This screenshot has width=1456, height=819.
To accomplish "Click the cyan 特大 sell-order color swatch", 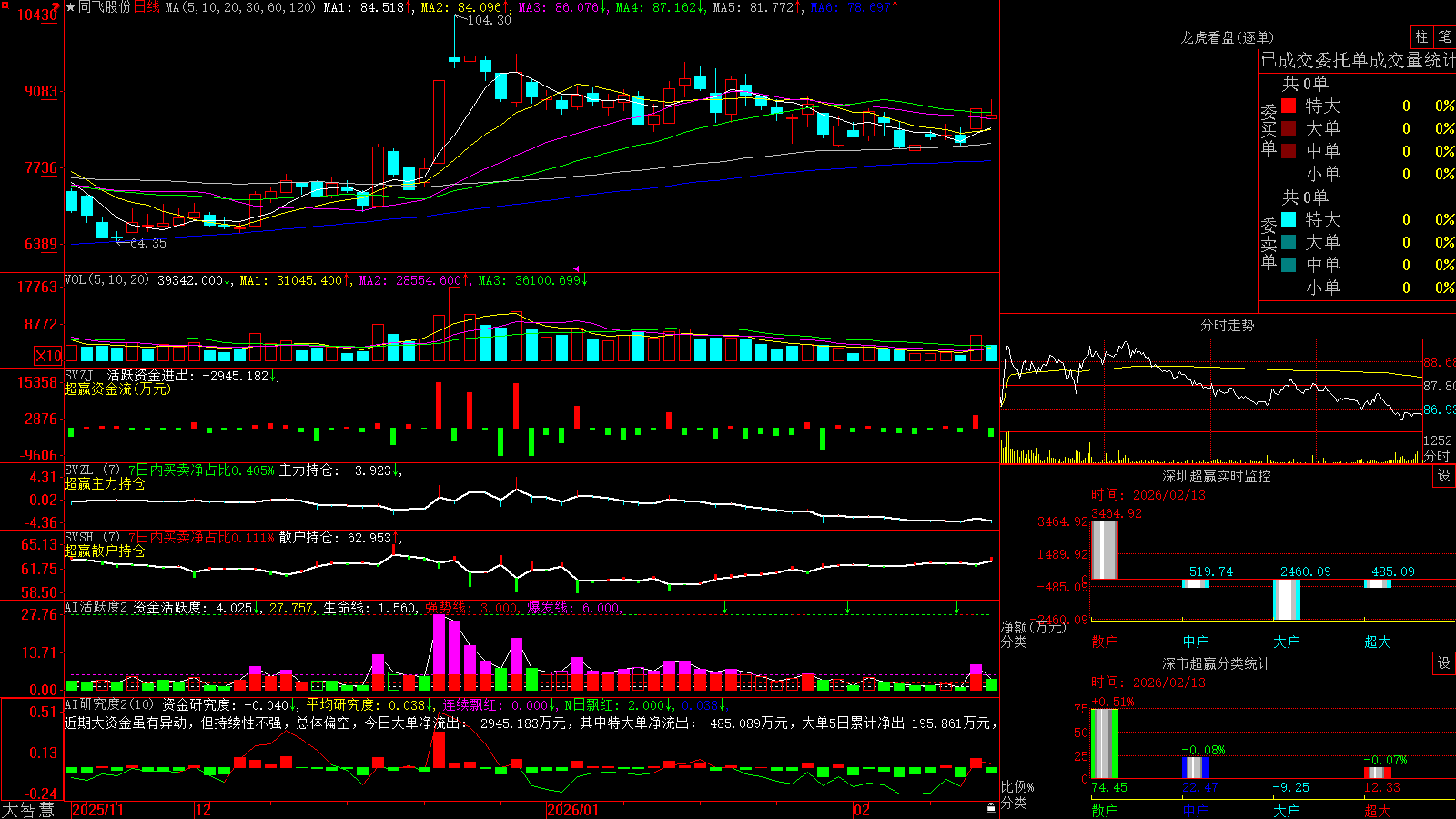I will 1289,219.
